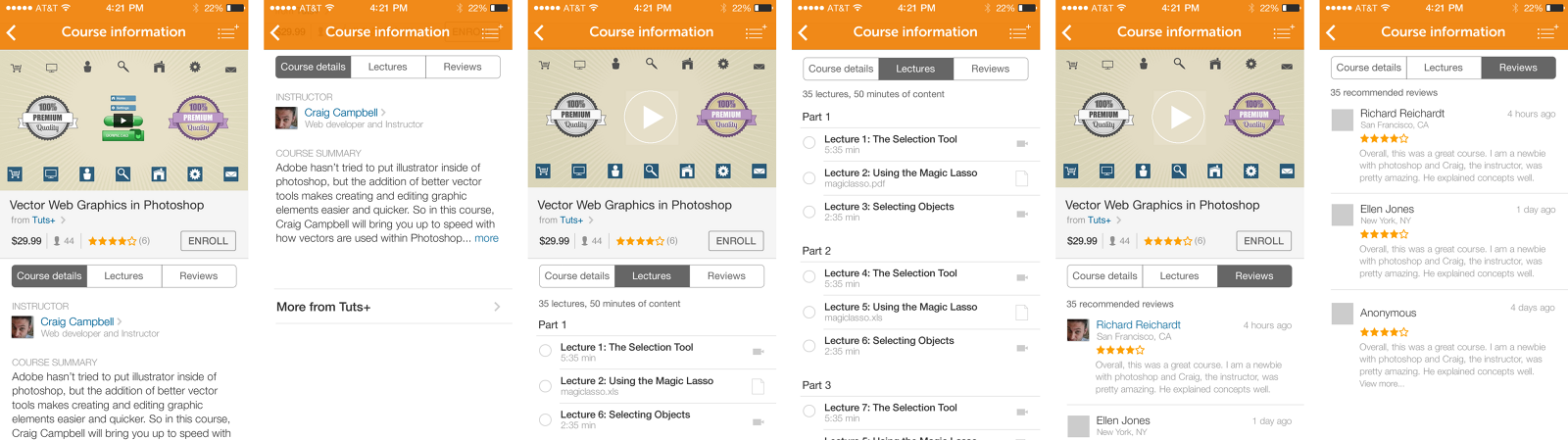Toggle Lecture 1's circle below the video preview

545,352
